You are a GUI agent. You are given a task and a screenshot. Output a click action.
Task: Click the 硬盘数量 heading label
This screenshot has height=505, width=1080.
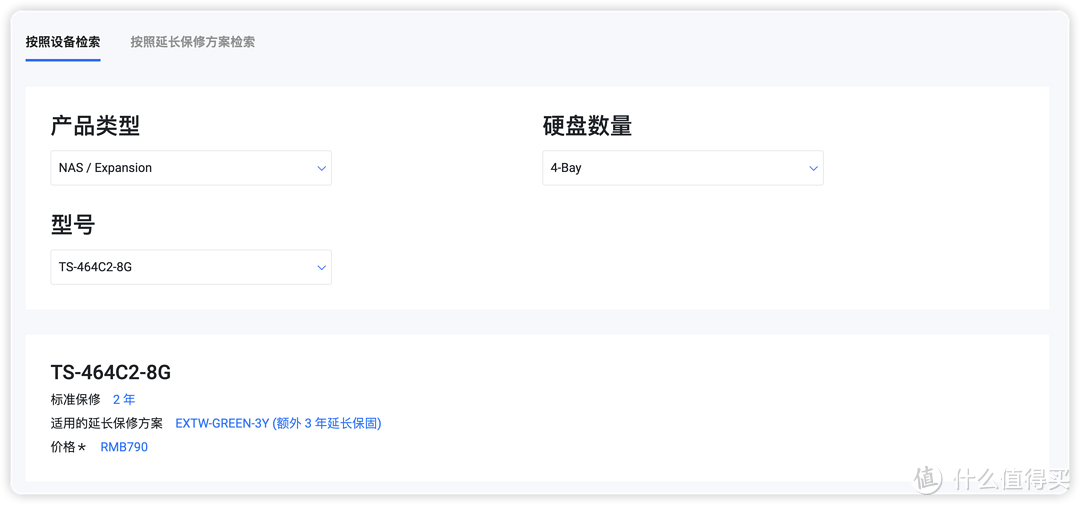click(587, 125)
